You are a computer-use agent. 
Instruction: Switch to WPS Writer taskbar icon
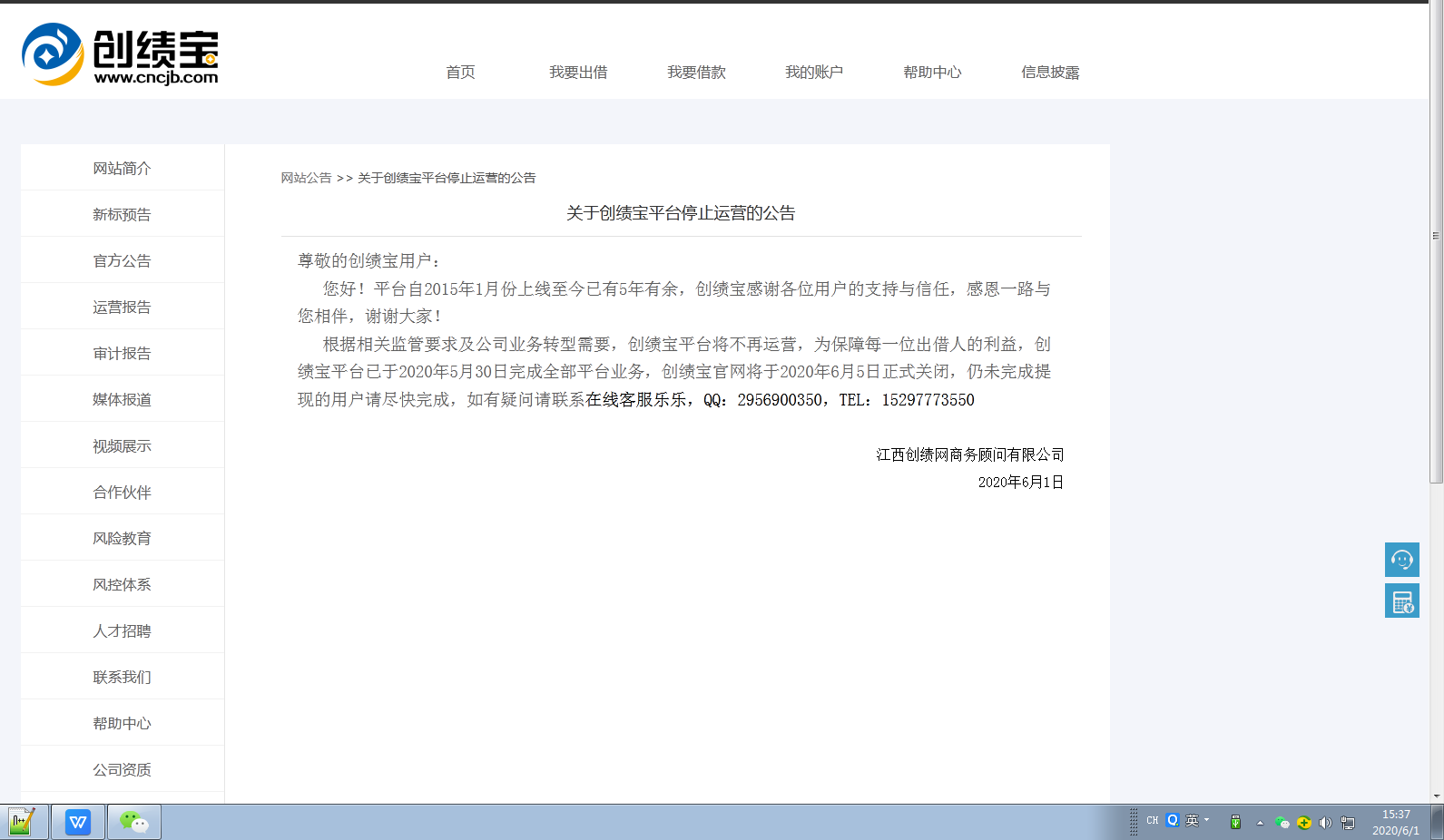click(78, 822)
